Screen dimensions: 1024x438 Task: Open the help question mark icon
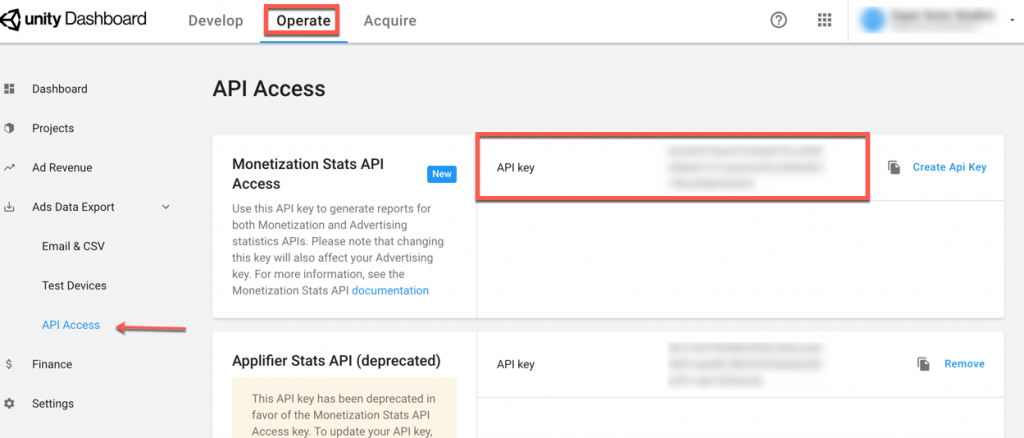778,20
